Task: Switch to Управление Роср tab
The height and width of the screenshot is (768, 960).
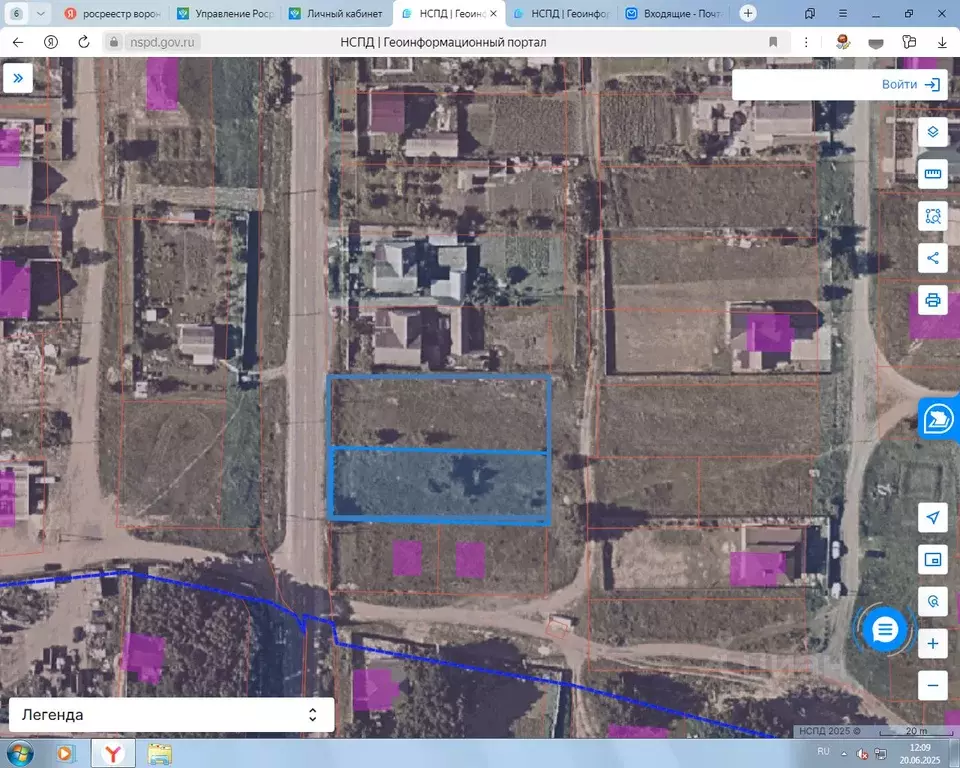Action: click(225, 13)
